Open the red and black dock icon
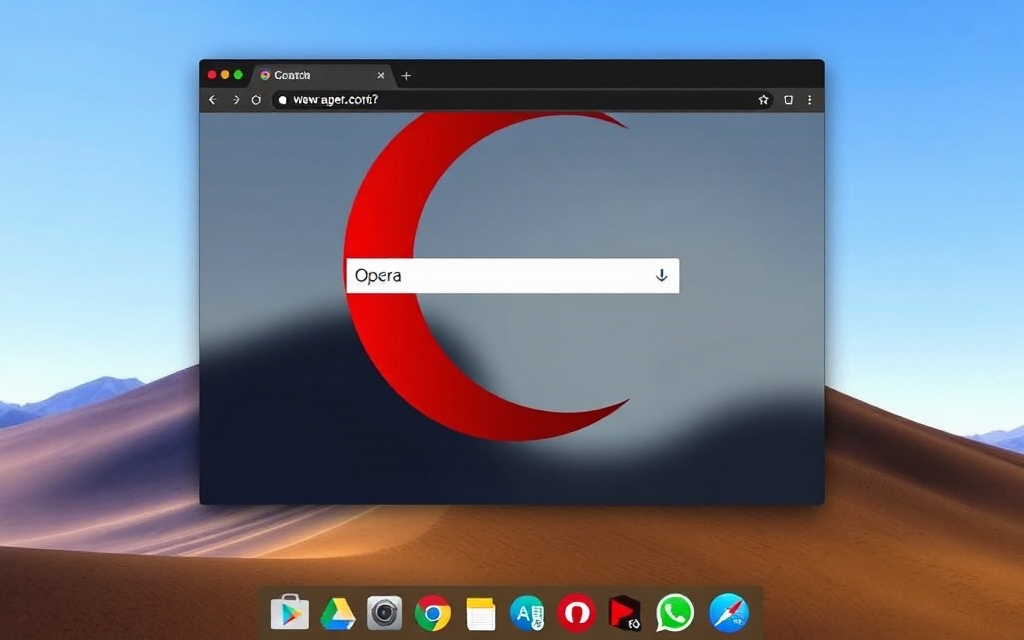1024x640 pixels. (x=624, y=614)
